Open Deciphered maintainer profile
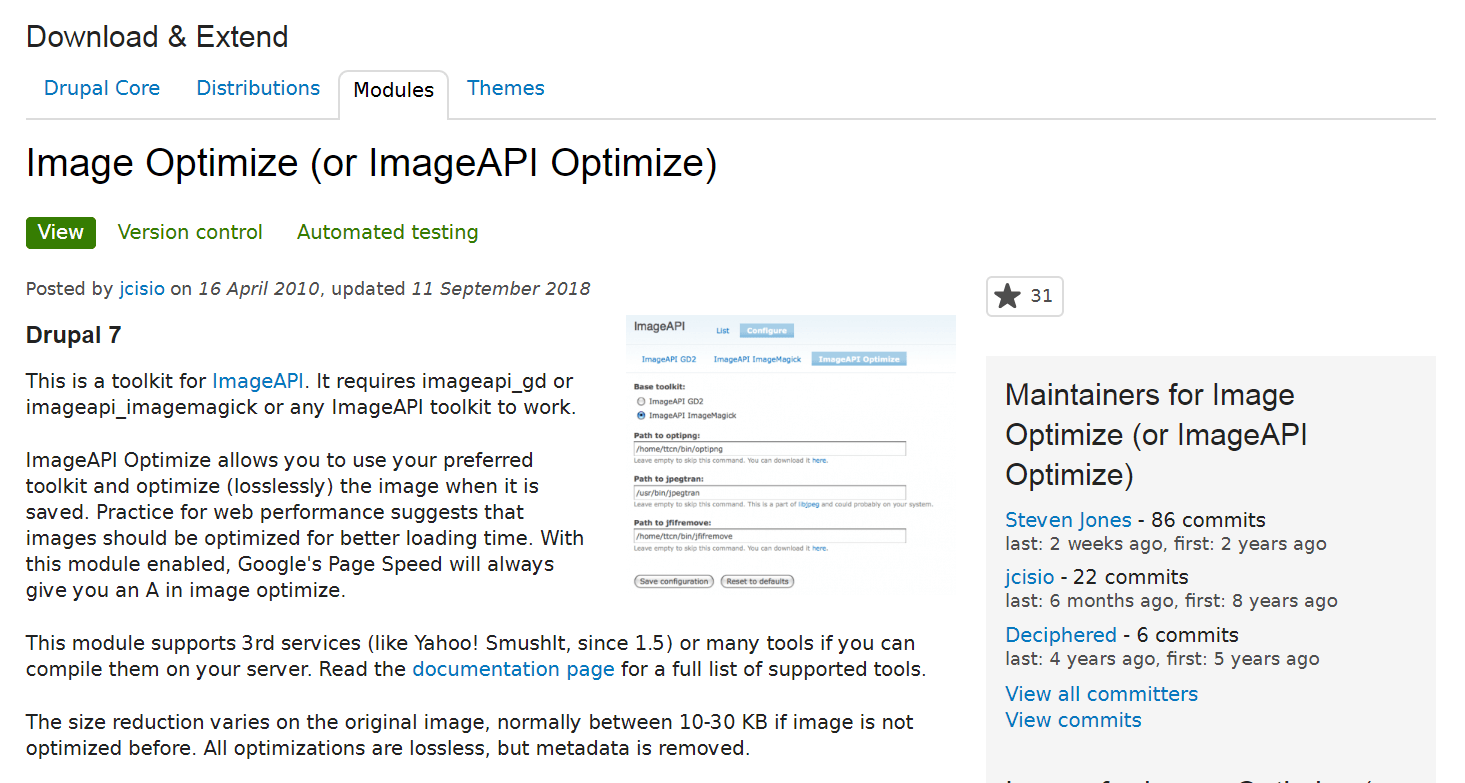This screenshot has height=783, width=1465. (x=1060, y=635)
